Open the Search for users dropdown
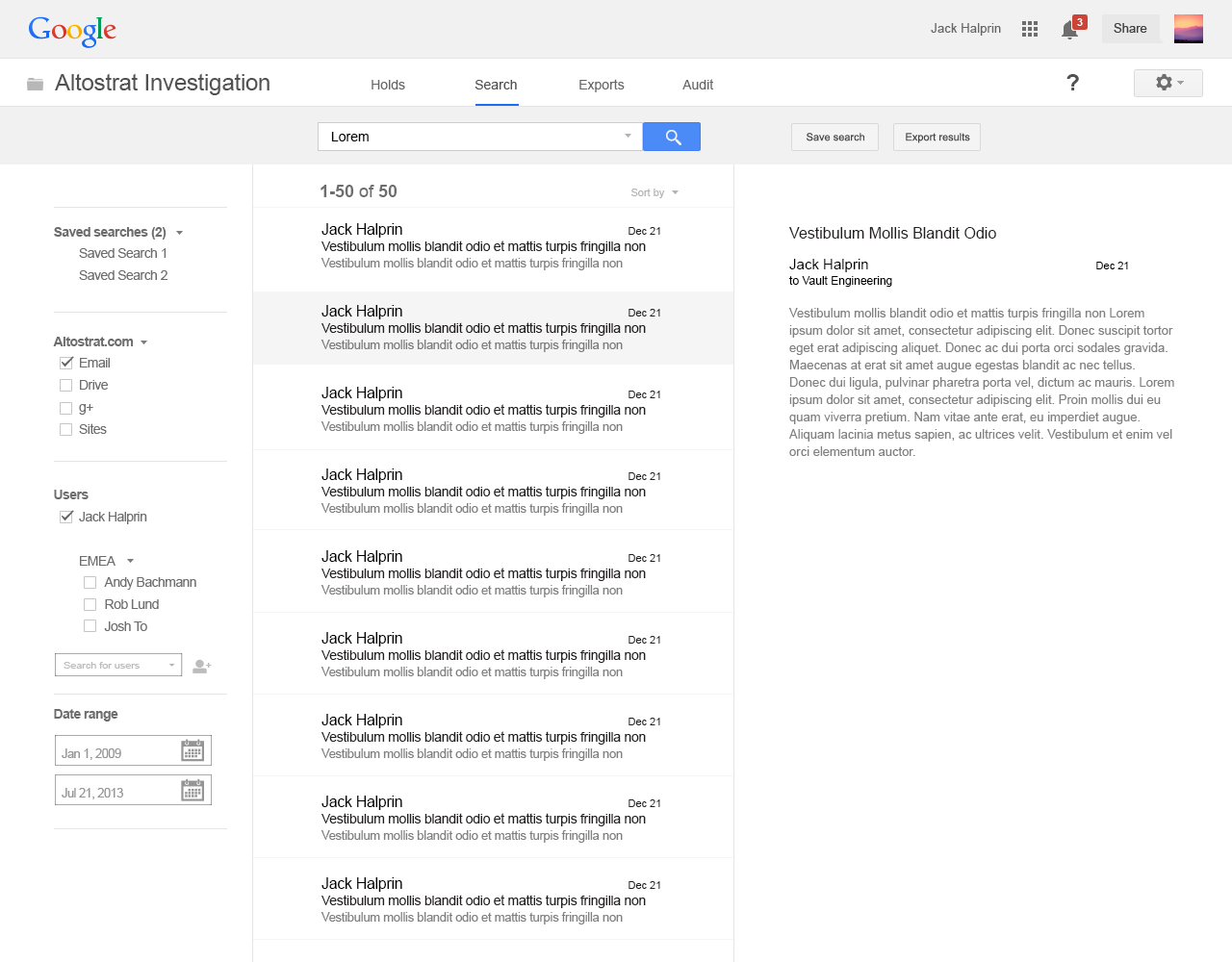Viewport: 1232px width, 962px height. click(118, 665)
